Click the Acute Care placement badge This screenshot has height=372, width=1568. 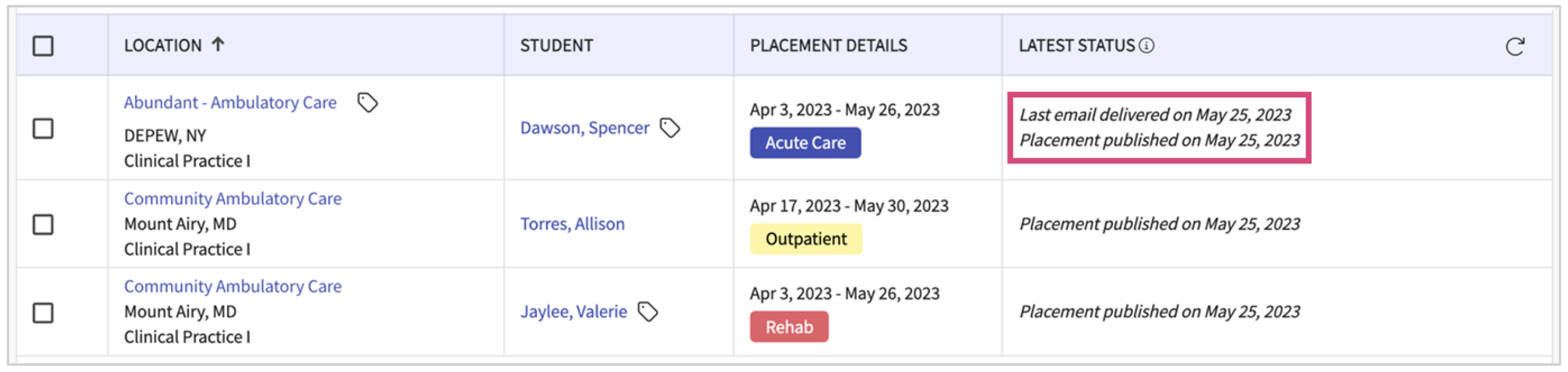(805, 142)
